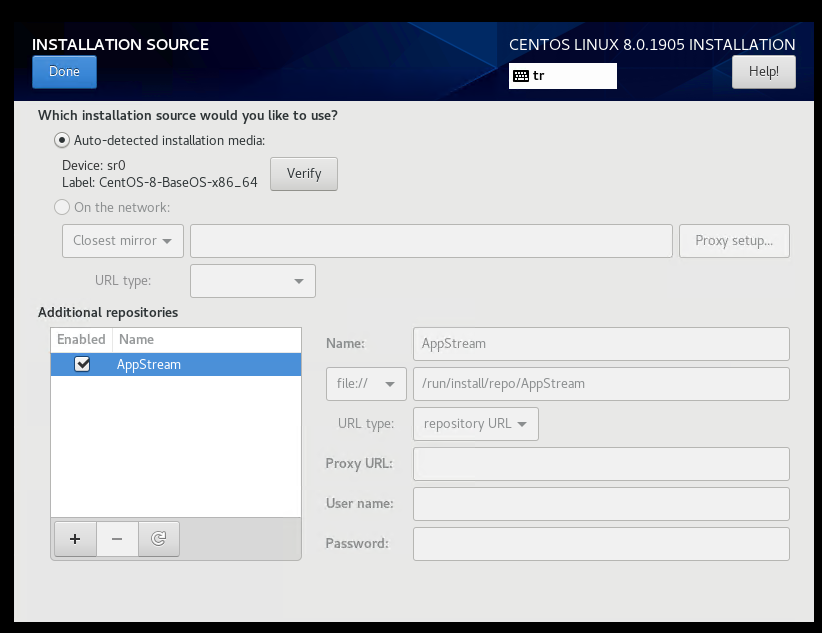This screenshot has width=822, height=633.
Task: Toggle the AppStream enabled checkbox
Action: click(82, 364)
